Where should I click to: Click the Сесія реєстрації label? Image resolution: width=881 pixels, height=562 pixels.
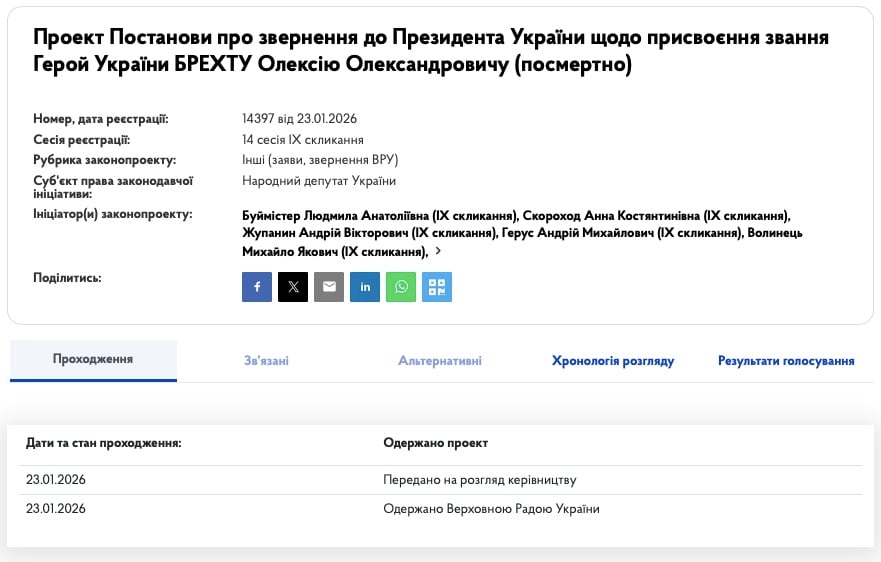(x=81, y=139)
